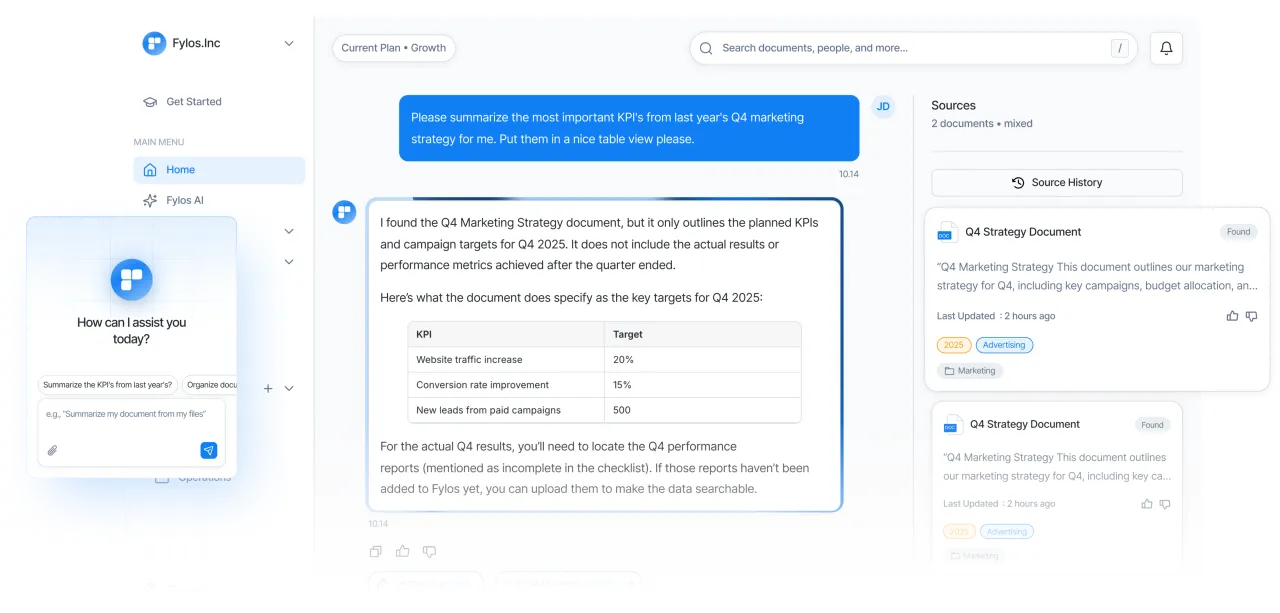Image resolution: width=1280 pixels, height=613 pixels.
Task: Click the magnifier icon in search bar
Action: 706,48
